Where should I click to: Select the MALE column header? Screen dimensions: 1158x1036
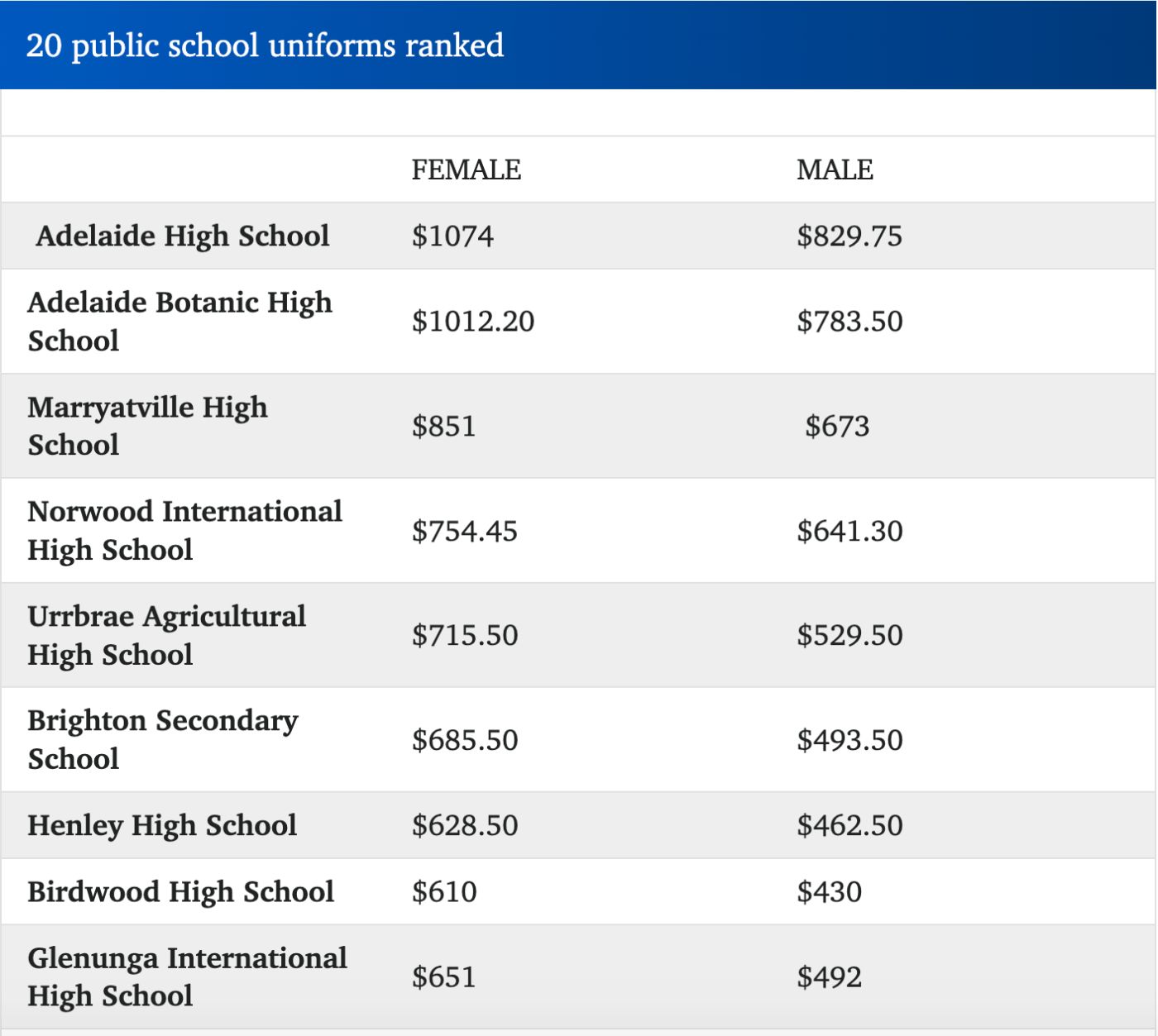click(835, 169)
